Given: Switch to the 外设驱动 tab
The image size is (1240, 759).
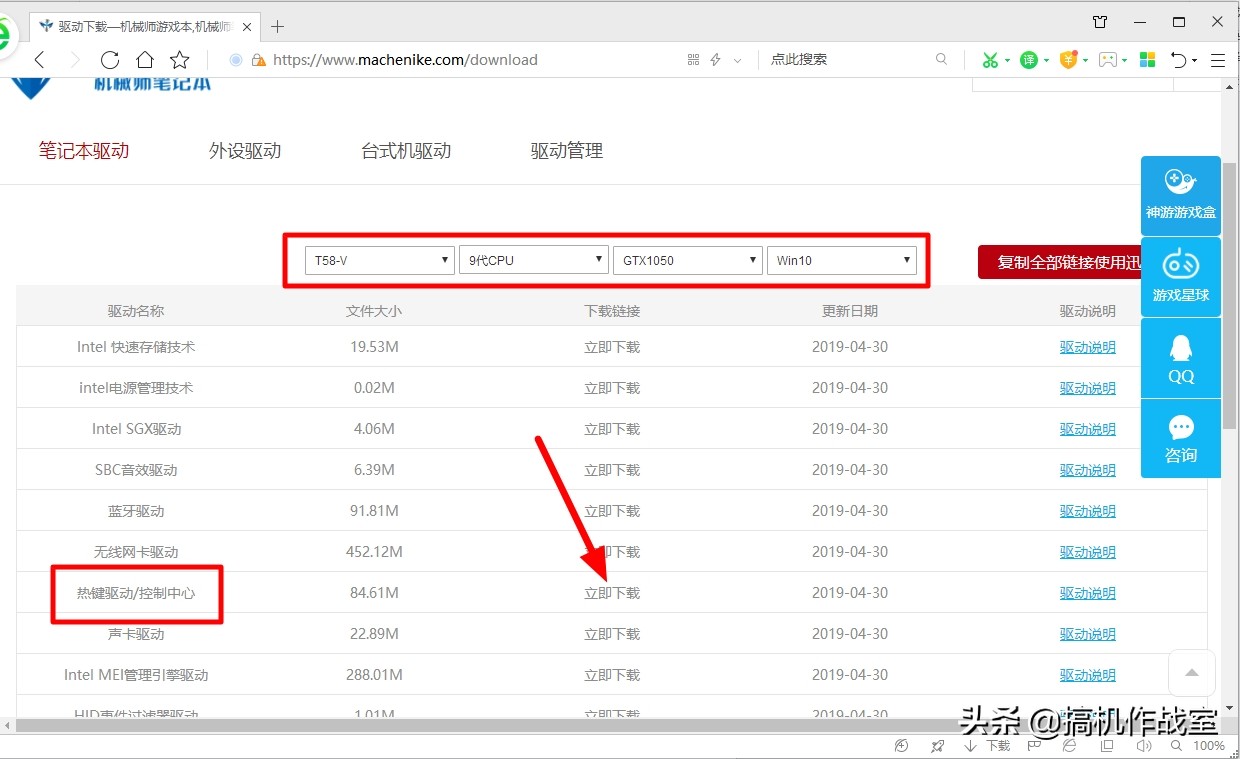Looking at the screenshot, I should click(x=245, y=150).
